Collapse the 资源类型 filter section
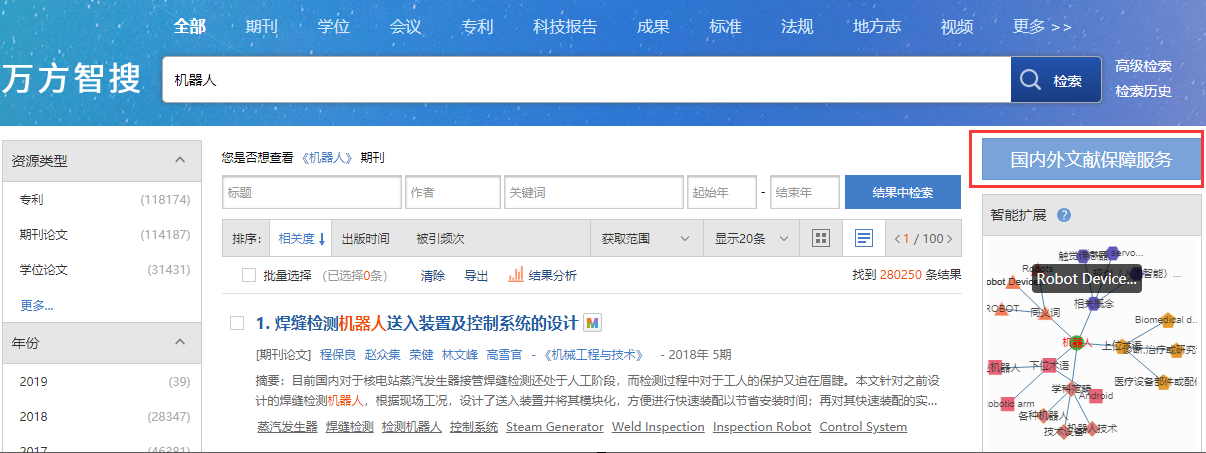The image size is (1206, 453). 180,160
